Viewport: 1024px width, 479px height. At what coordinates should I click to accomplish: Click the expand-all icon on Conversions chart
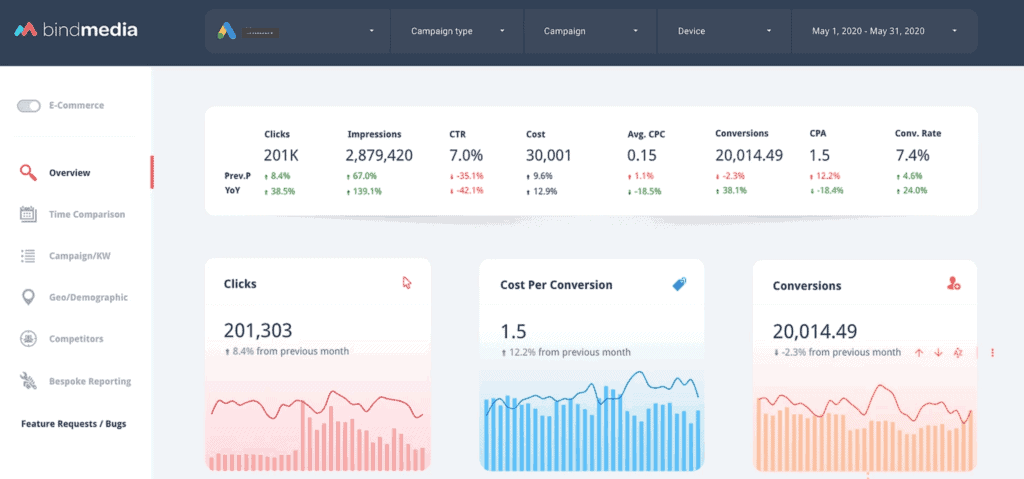[958, 353]
